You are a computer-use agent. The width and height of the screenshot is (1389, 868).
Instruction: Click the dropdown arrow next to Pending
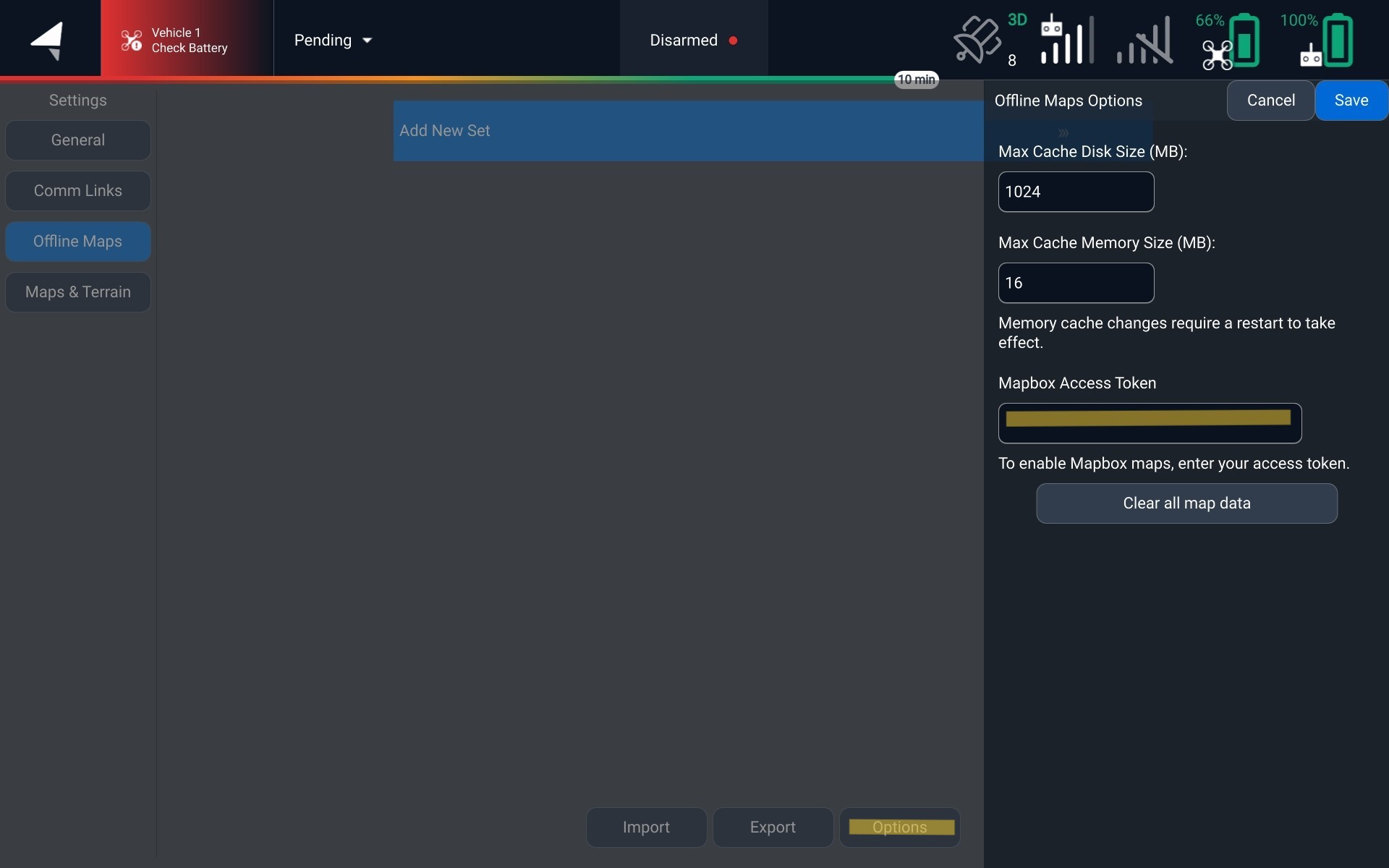pos(368,41)
